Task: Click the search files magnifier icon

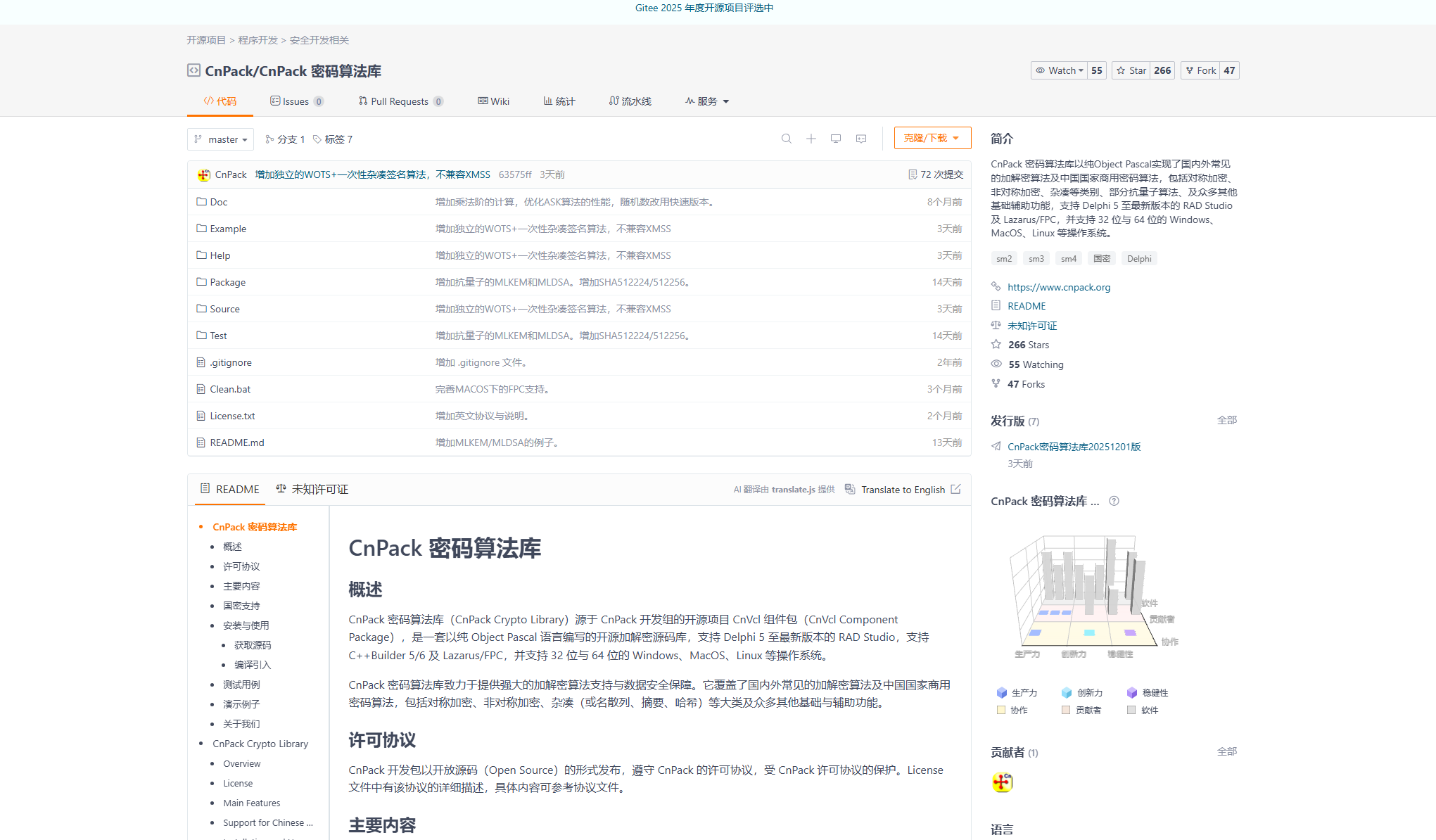Action: click(786, 139)
